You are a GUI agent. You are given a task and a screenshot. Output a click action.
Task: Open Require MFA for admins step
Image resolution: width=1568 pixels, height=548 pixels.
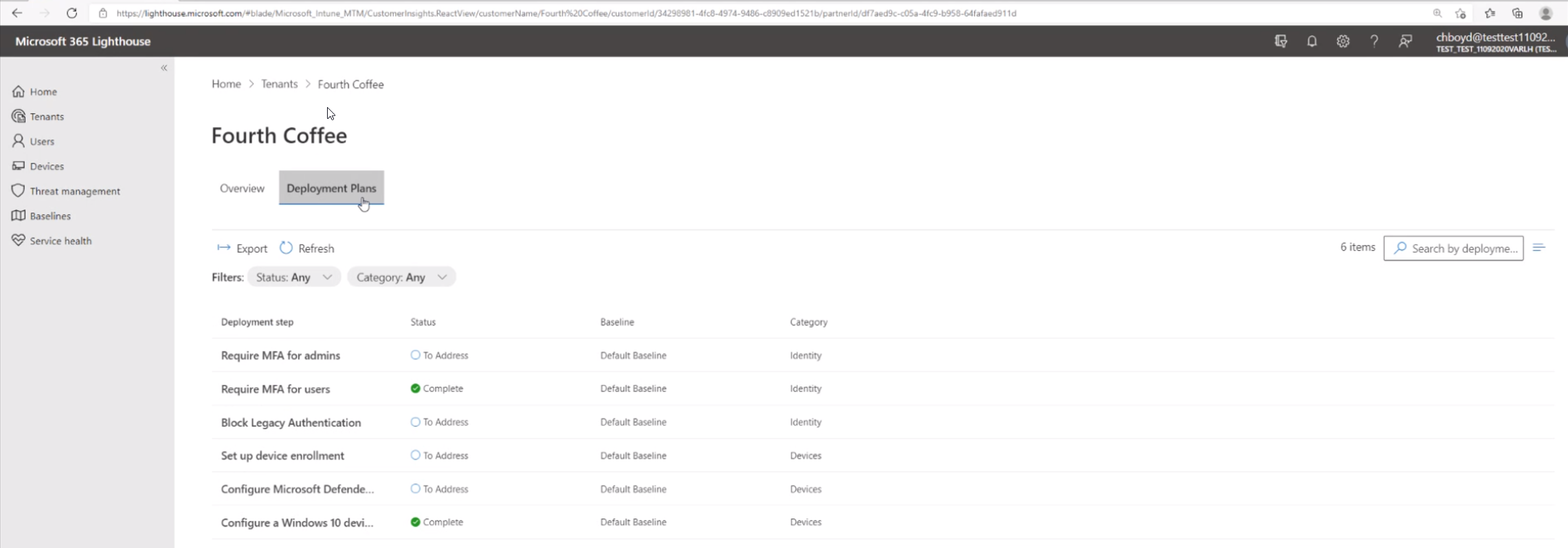pyautogui.click(x=280, y=355)
